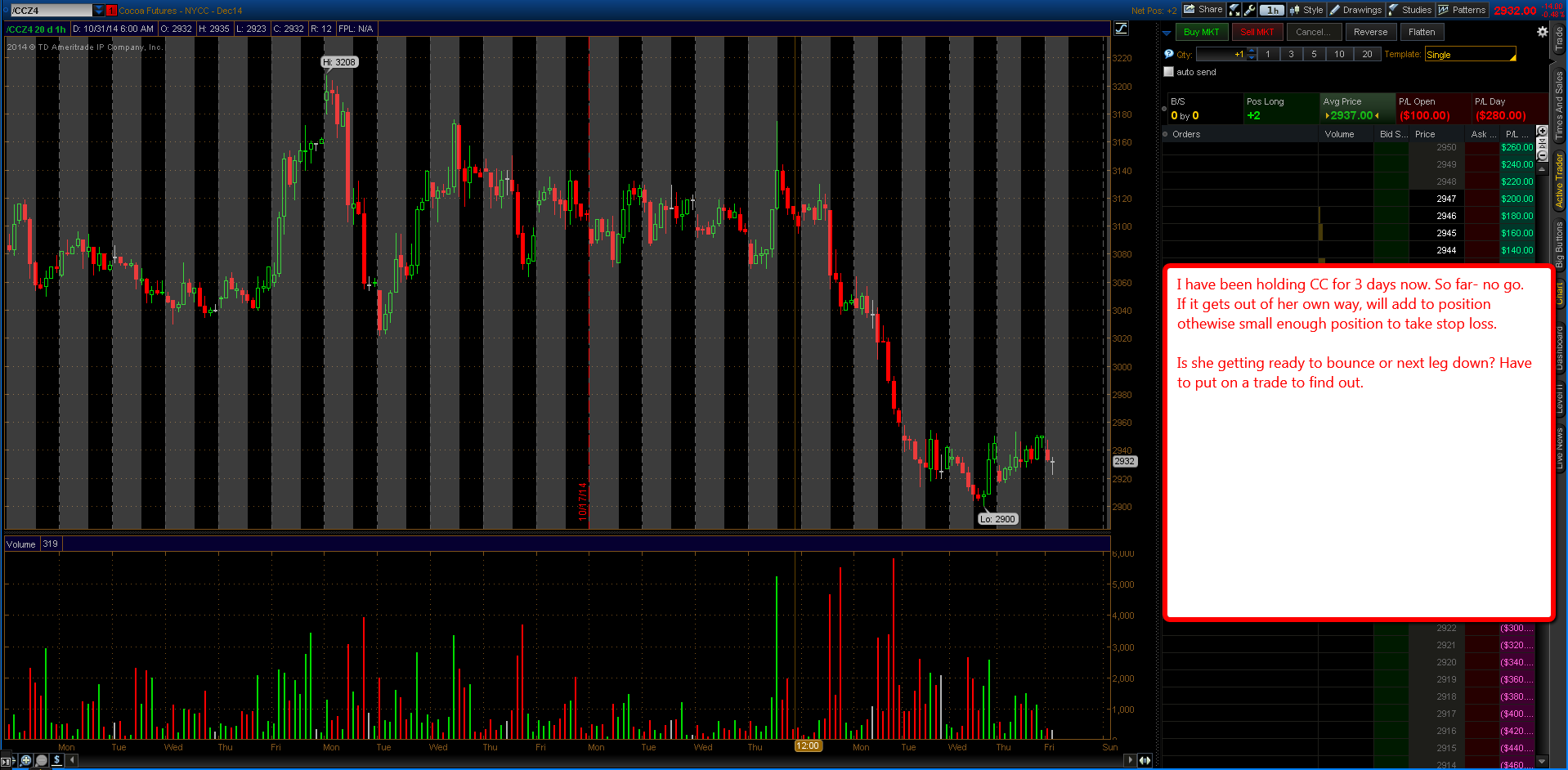Click the dollar sign icon below chart

(x=57, y=760)
